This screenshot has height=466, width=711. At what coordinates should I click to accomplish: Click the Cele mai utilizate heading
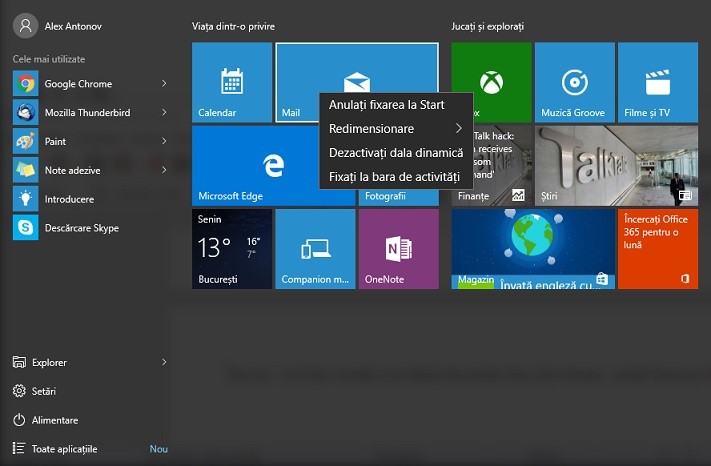pyautogui.click(x=49, y=59)
